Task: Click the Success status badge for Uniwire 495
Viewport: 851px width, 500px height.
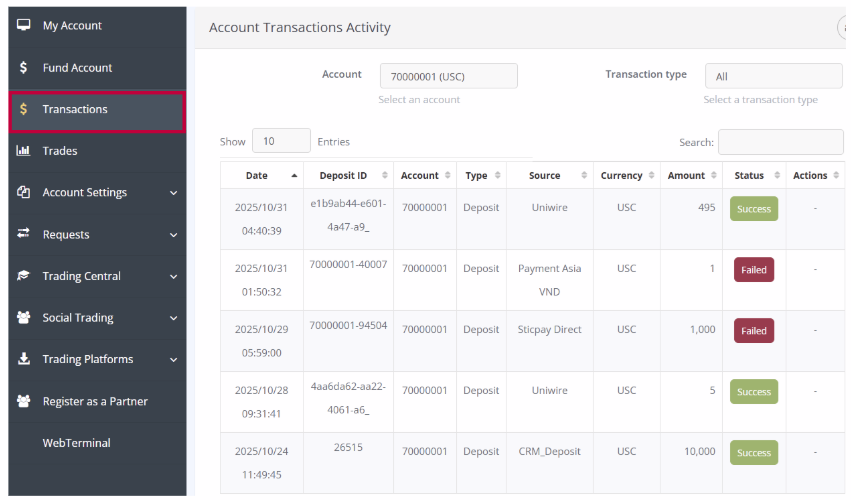Action: (753, 209)
